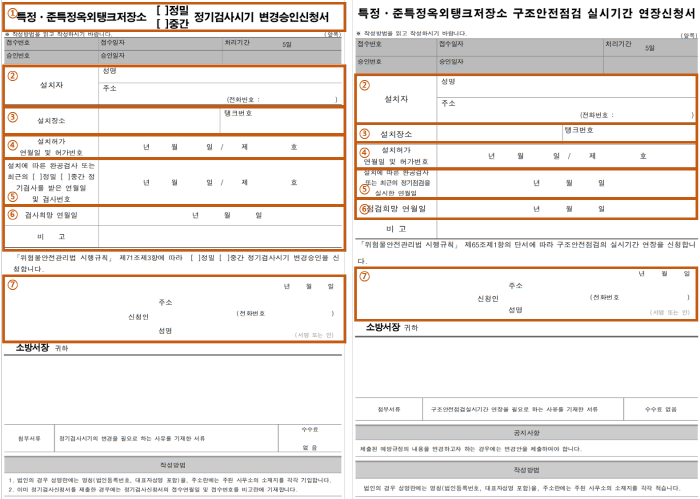Click the 점검희망 연월일 date field
This screenshot has height=499, width=700.
coord(566,209)
